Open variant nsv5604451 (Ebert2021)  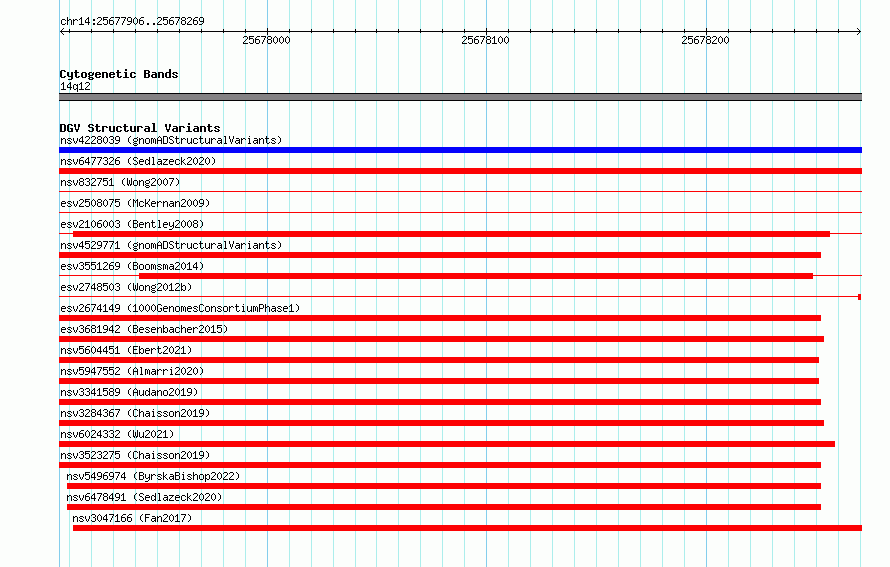click(126, 350)
